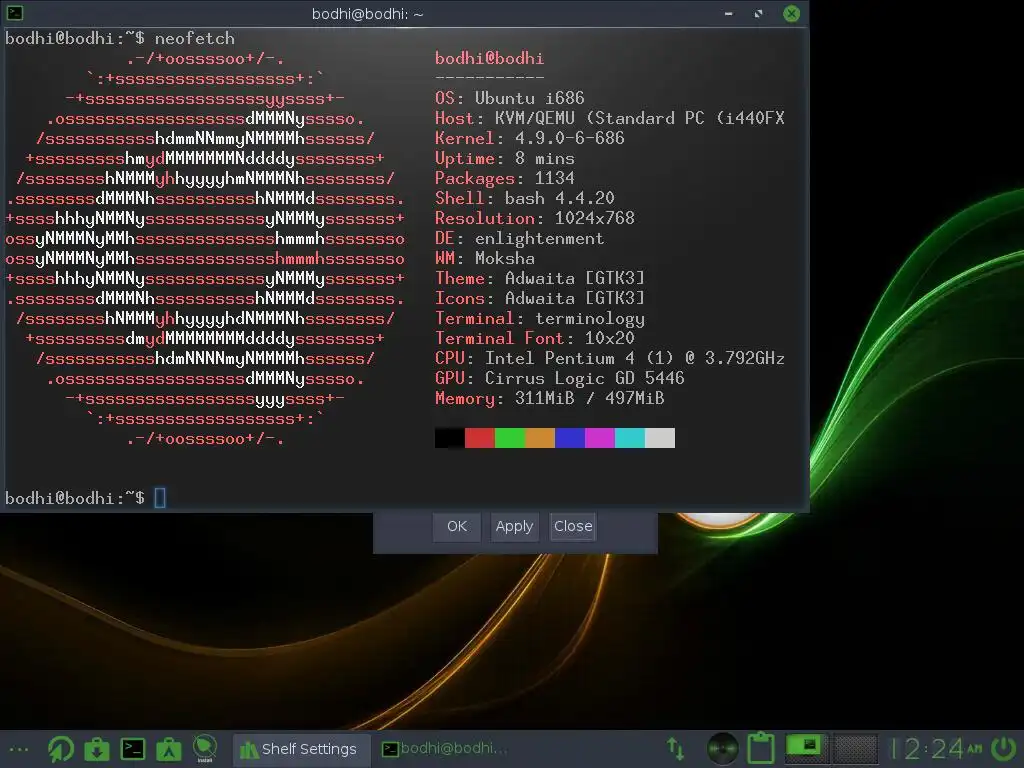Click OK in Shelf Settings dialog

[456, 526]
